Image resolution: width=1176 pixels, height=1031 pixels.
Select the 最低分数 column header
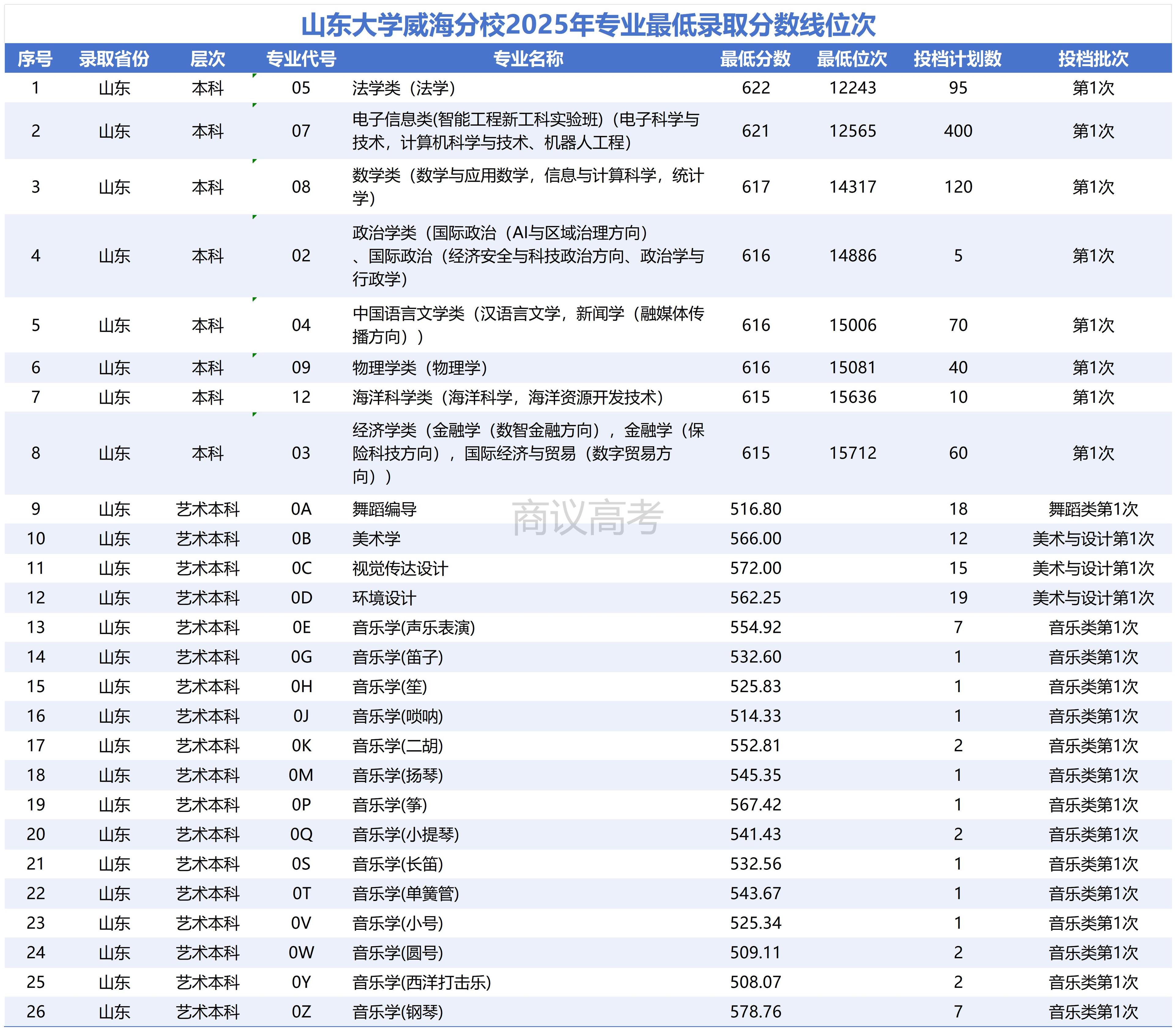pos(755,59)
